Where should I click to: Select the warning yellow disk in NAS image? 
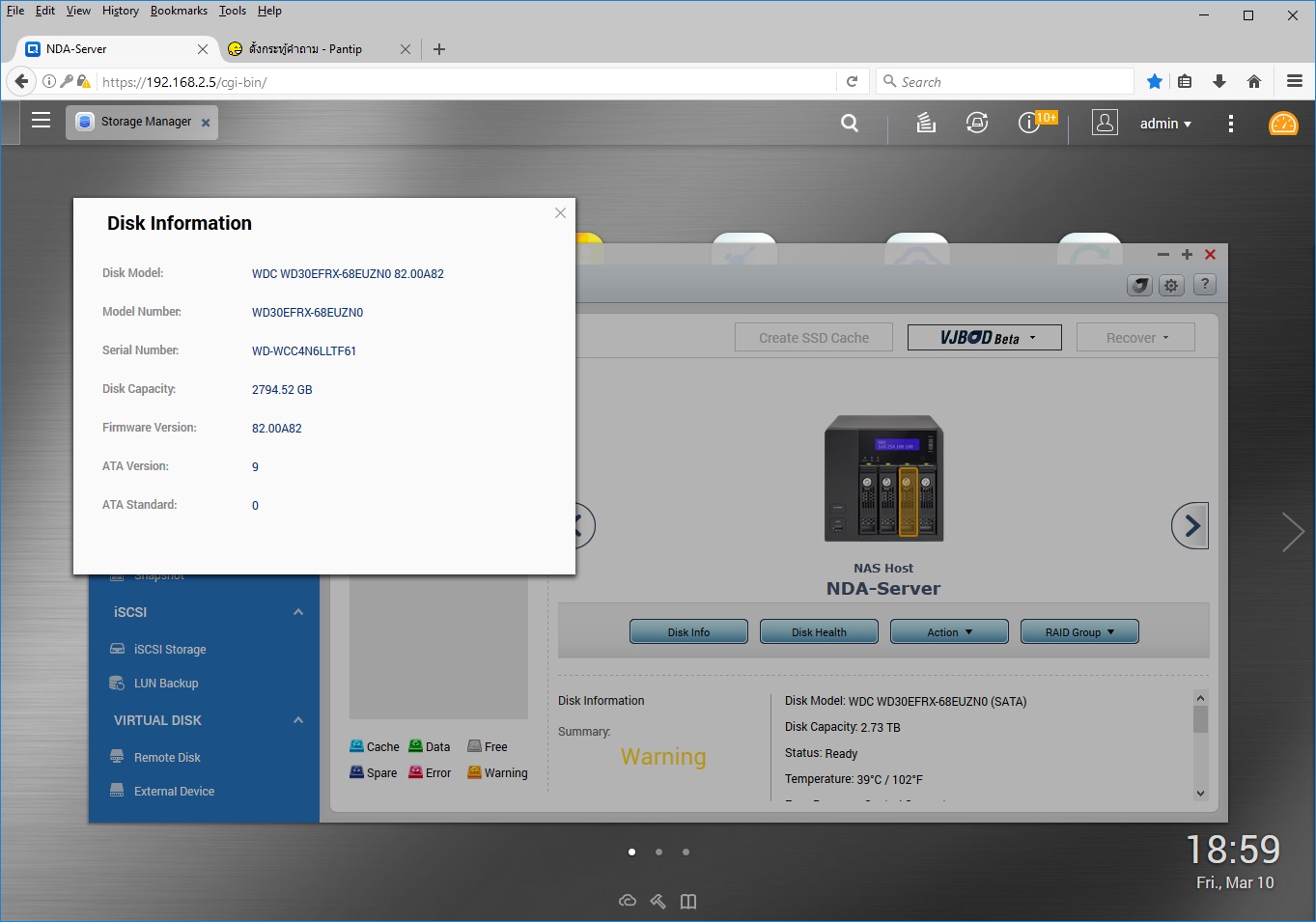(908, 500)
